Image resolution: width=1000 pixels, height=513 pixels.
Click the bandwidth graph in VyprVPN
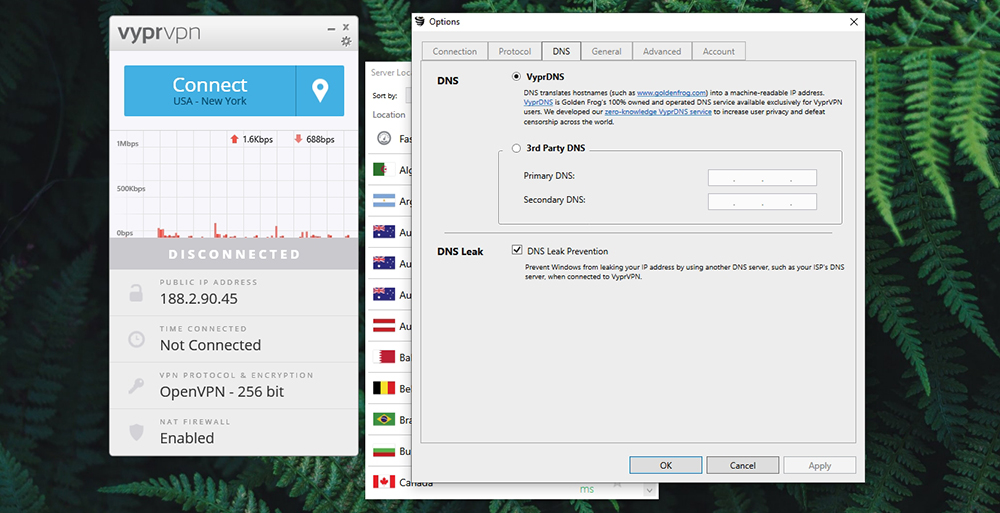(x=233, y=185)
